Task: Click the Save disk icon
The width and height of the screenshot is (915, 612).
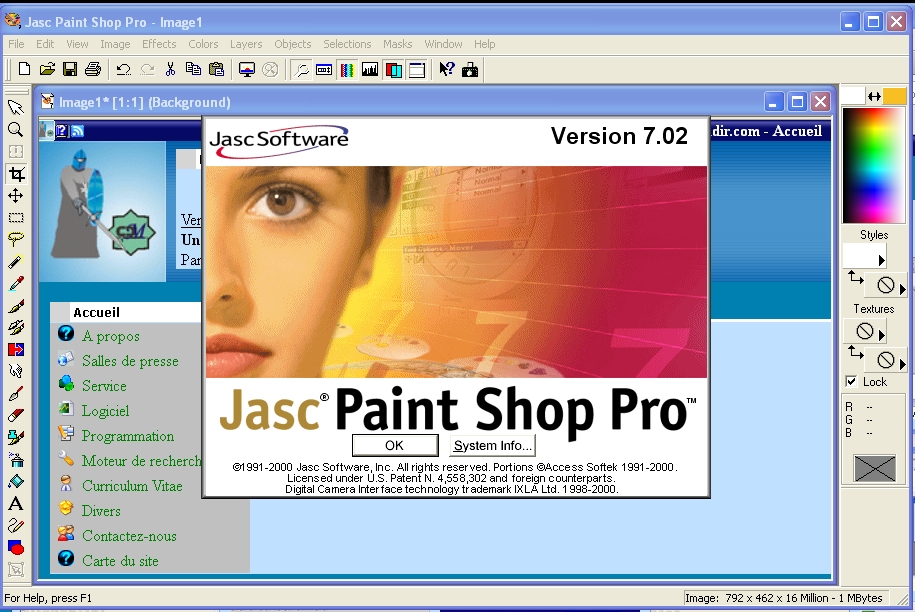Action: coord(70,69)
